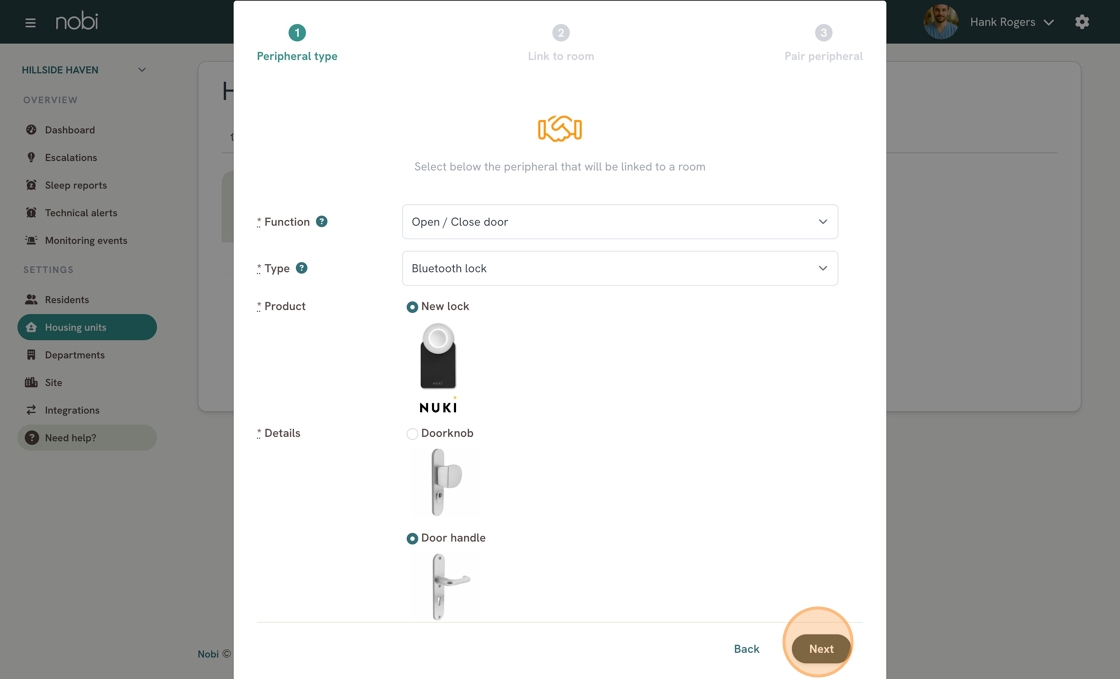Click the Back link
Image resolution: width=1120 pixels, height=679 pixels.
click(746, 649)
